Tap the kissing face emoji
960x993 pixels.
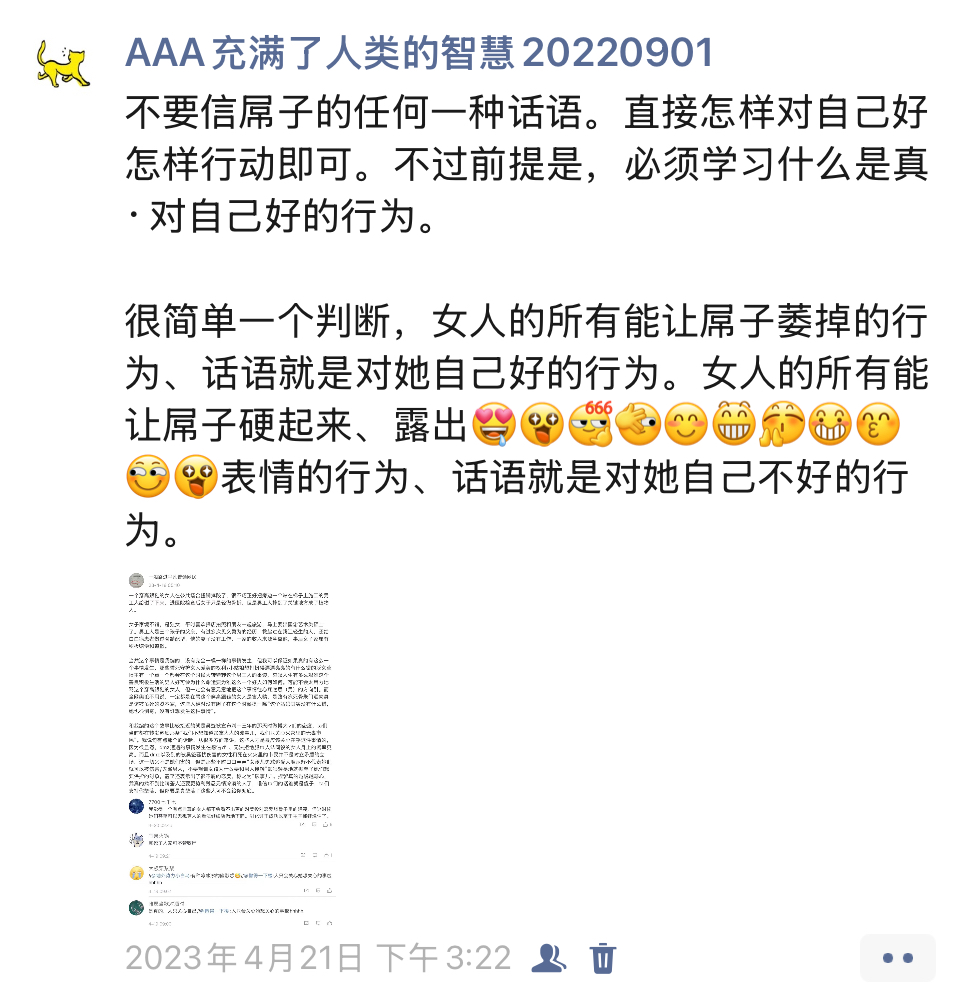[x=878, y=423]
